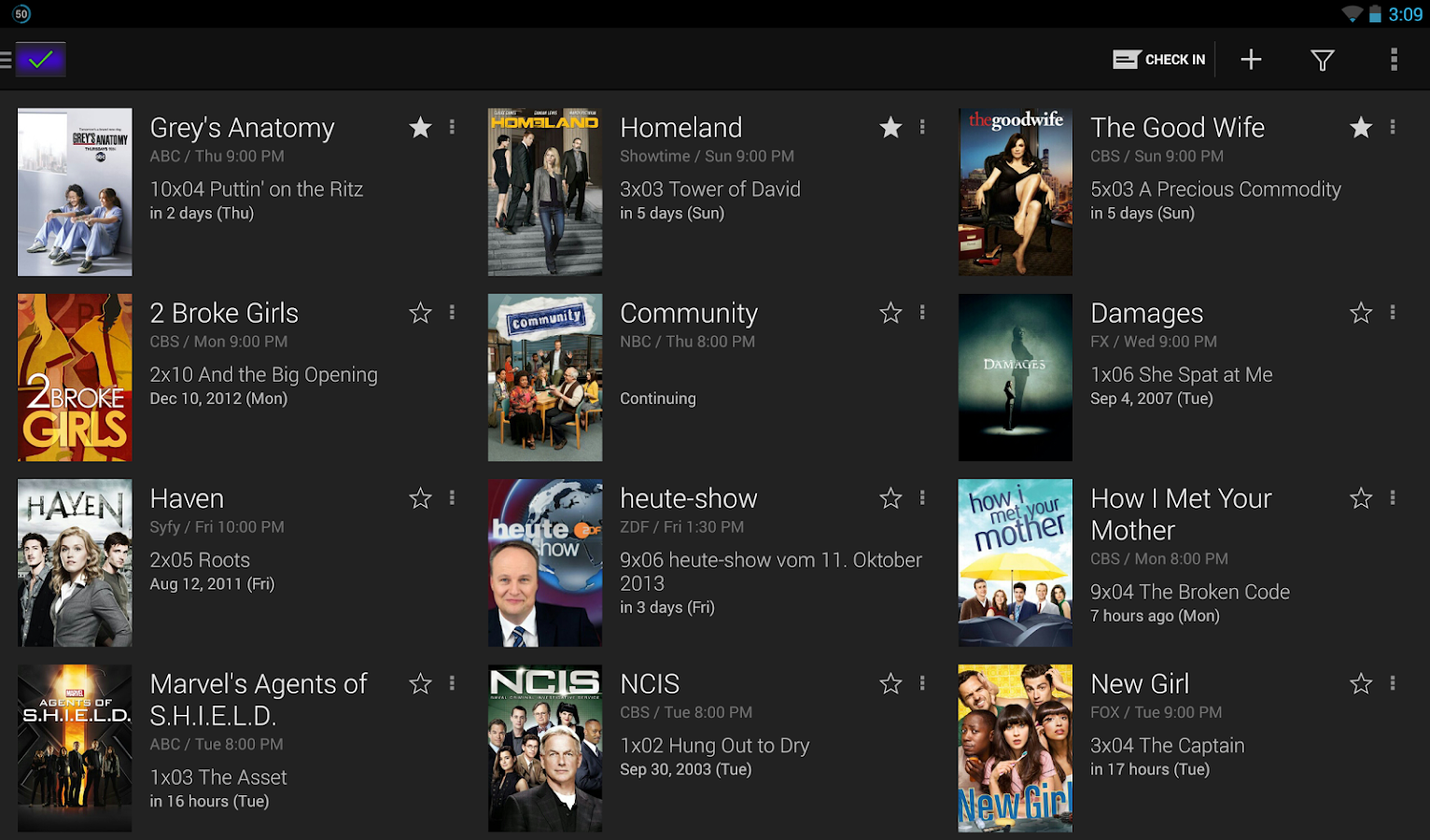The width and height of the screenshot is (1430, 840).
Task: Unfavorite Homeland with its star
Action: click(891, 127)
